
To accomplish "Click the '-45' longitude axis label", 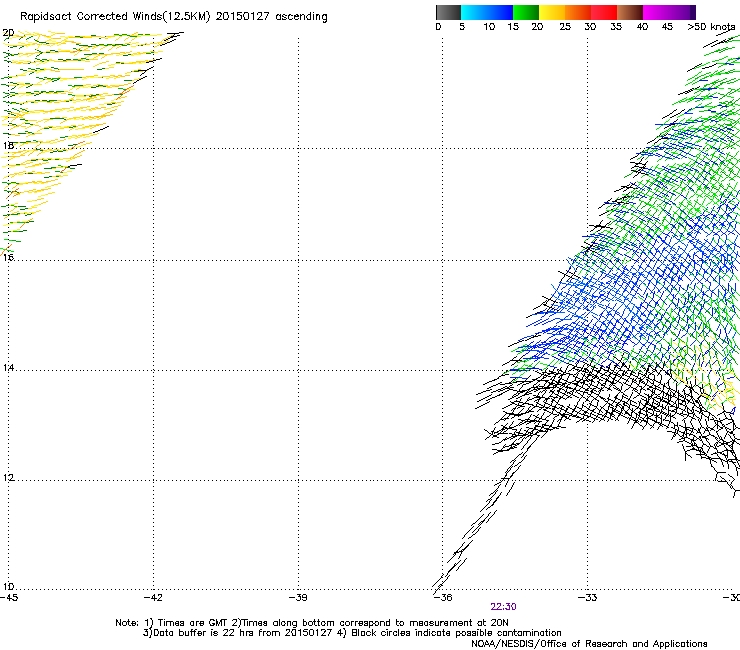I will click(x=9, y=597).
